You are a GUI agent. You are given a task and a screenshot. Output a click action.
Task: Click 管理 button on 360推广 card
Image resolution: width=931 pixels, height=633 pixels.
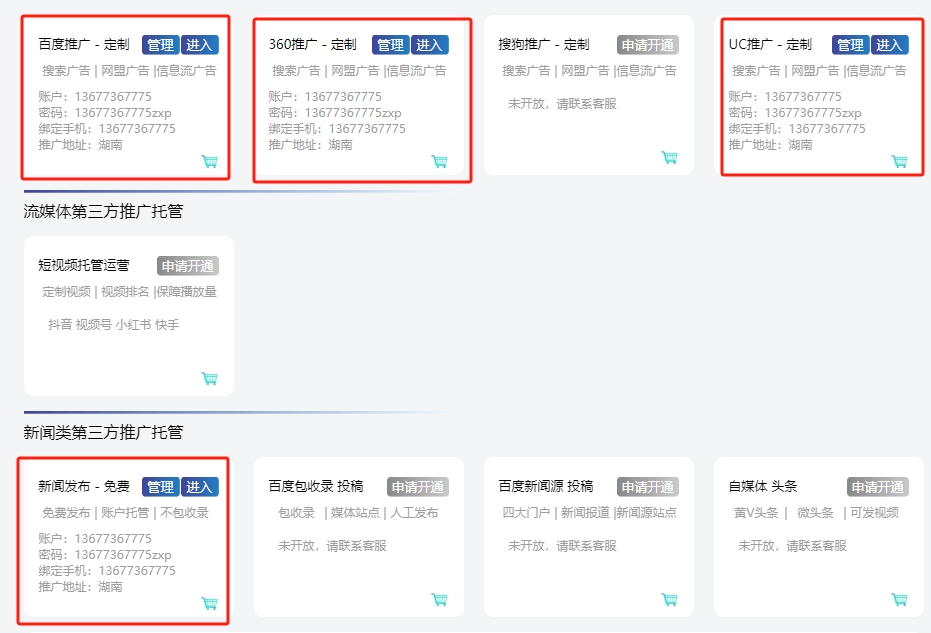(390, 45)
